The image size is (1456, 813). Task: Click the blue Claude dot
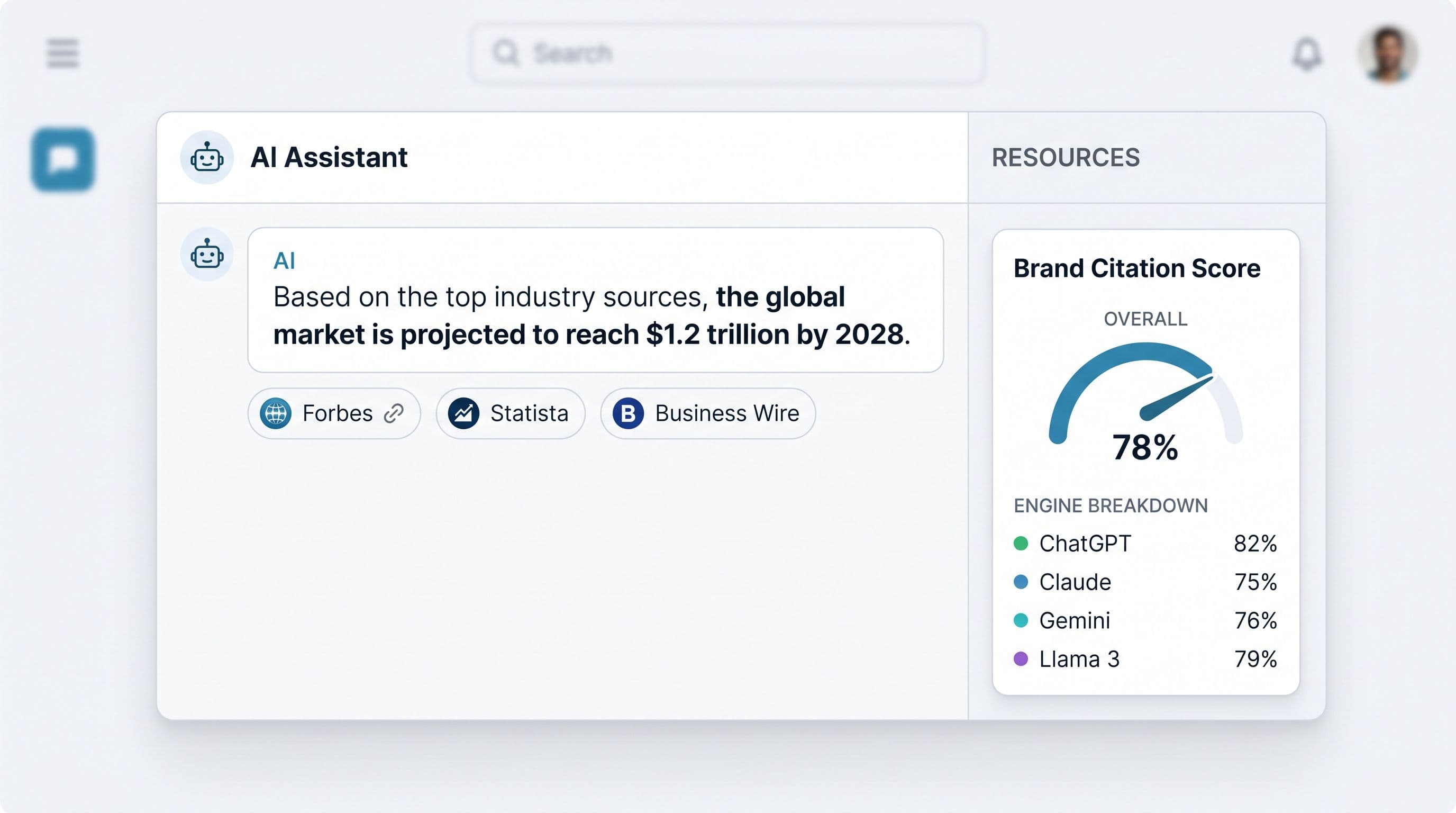[1020, 582]
